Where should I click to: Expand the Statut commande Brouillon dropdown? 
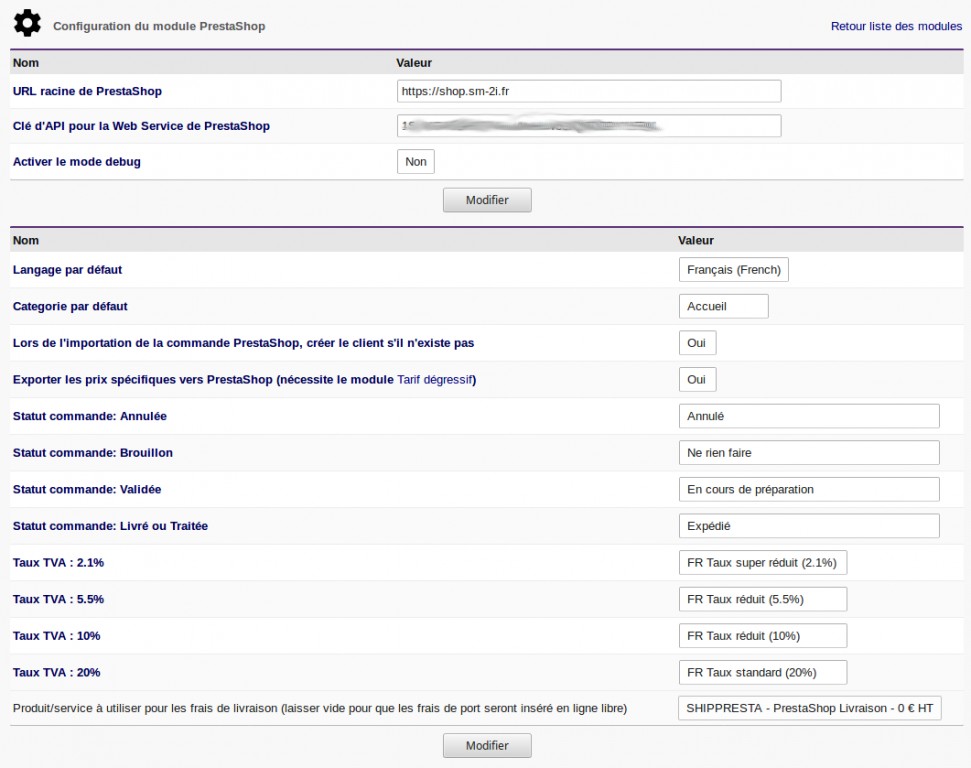[808, 453]
